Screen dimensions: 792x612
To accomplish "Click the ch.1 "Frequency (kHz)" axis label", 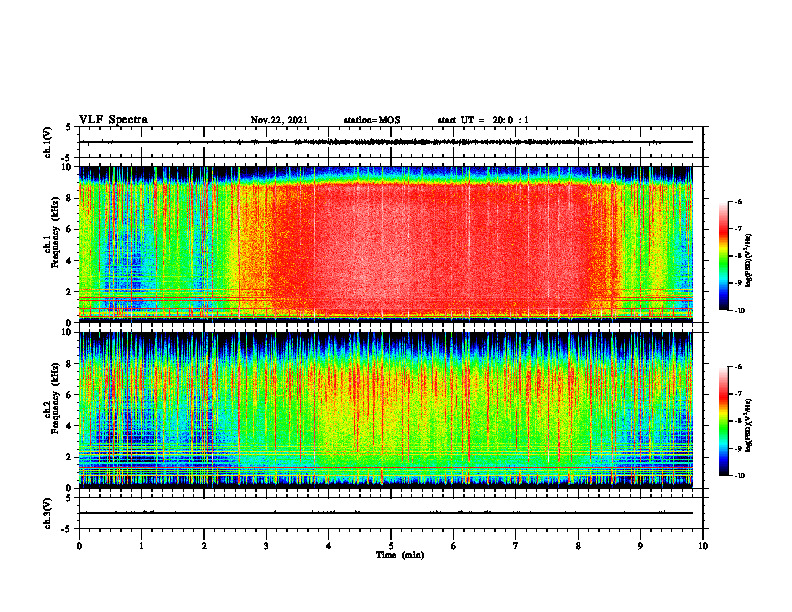I will (55, 232).
